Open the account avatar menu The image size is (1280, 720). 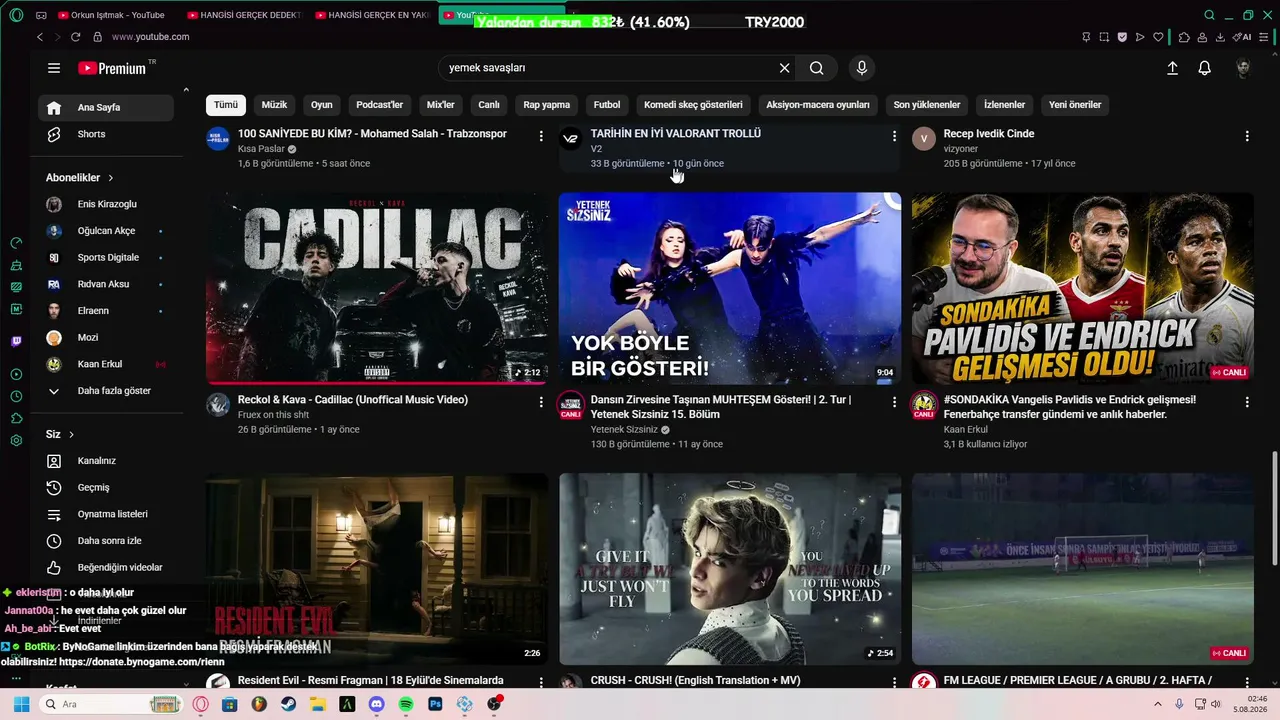[x=1243, y=68]
